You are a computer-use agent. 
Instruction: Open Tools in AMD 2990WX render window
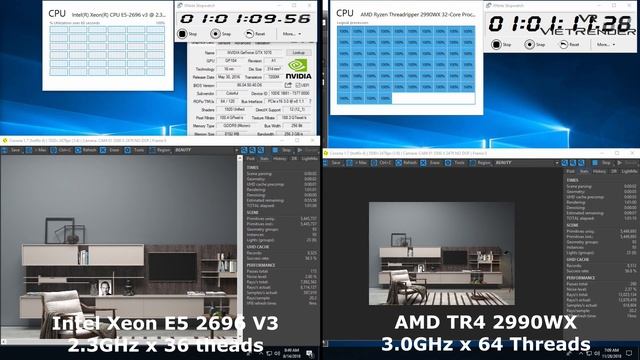455,163
